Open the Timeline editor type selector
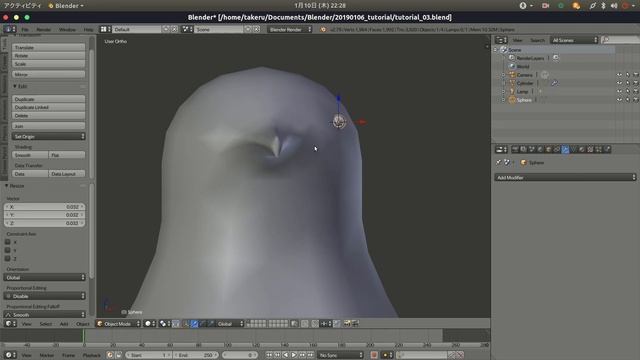The height and width of the screenshot is (360, 640). pyautogui.click(x=10, y=355)
